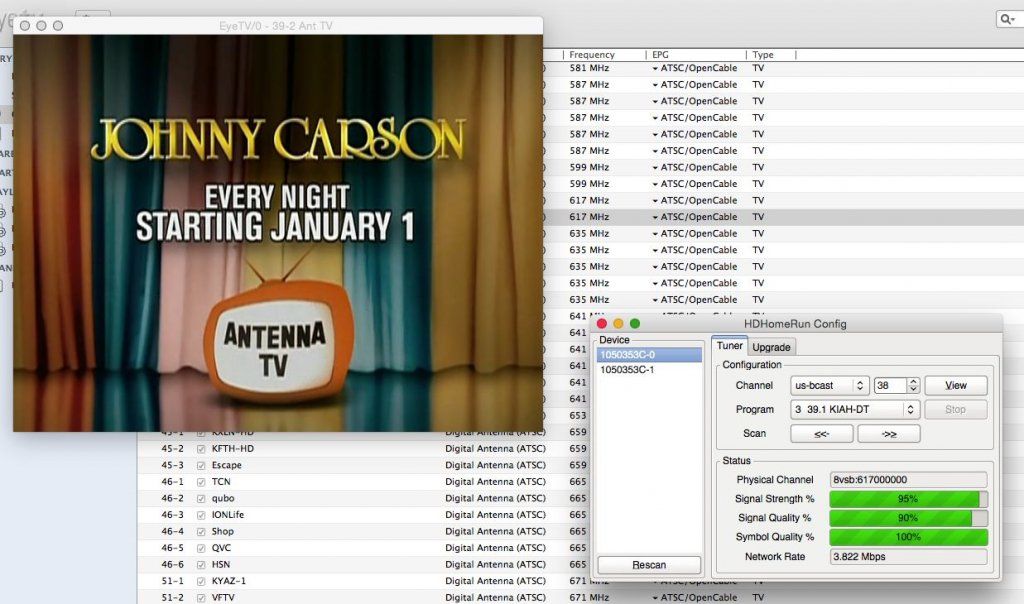Toggle checkbox for KFTH-HD channel
Image resolution: width=1024 pixels, height=604 pixels.
pyautogui.click(x=201, y=449)
